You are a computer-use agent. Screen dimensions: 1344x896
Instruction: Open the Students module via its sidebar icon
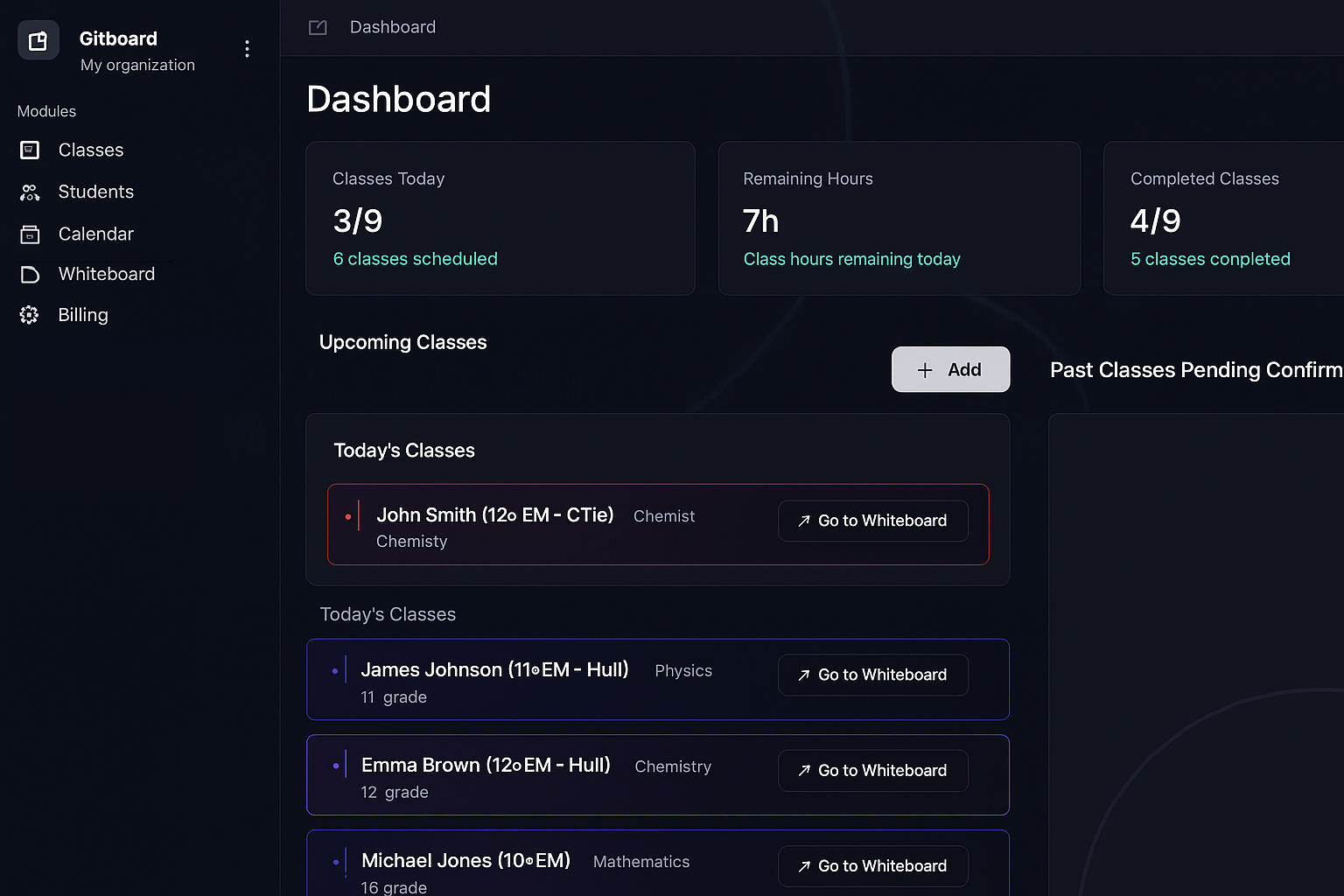29,192
